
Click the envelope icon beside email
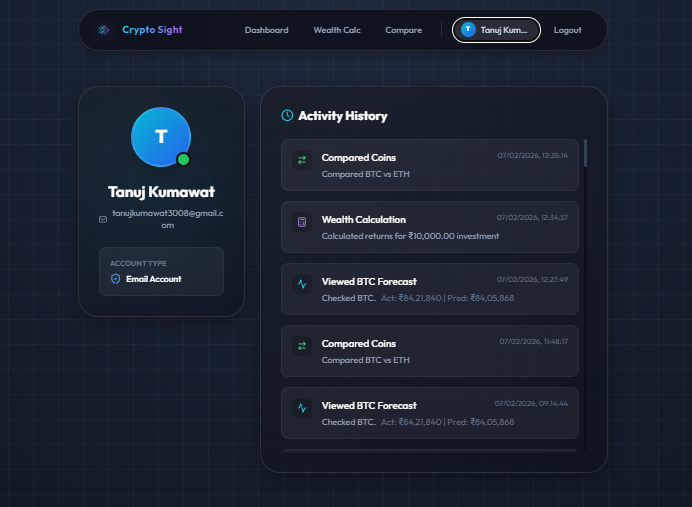click(x=103, y=219)
